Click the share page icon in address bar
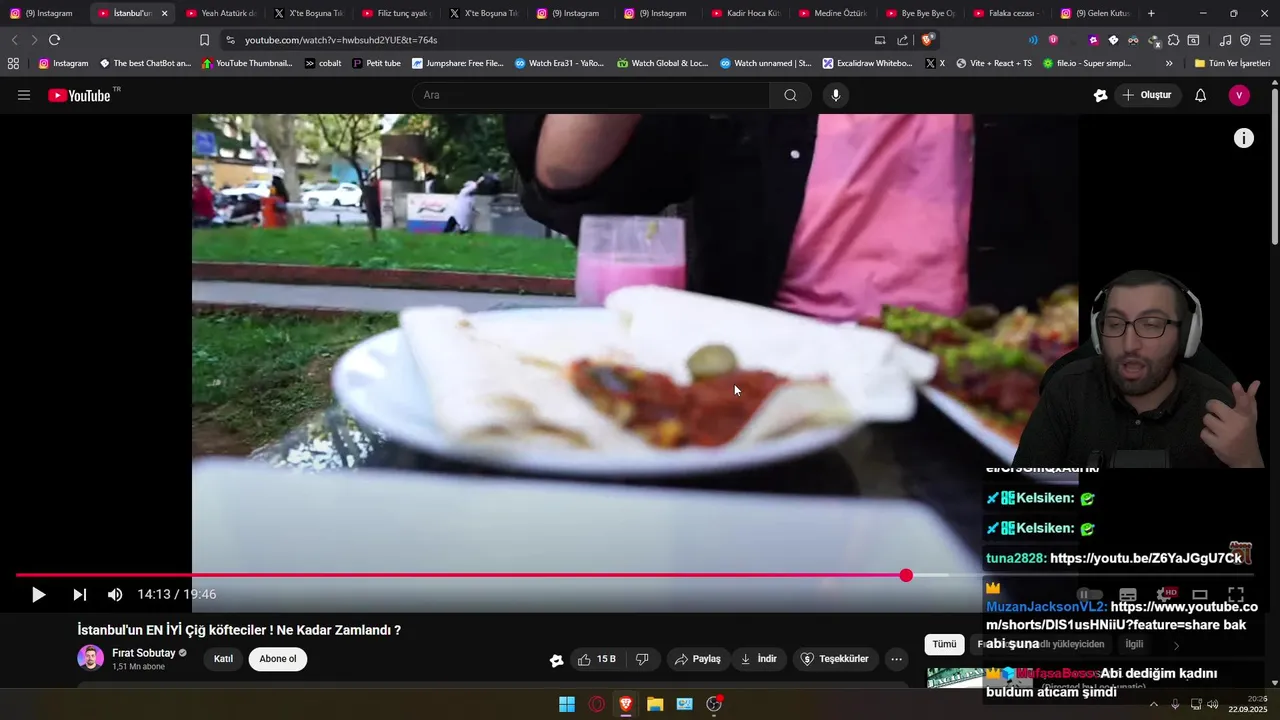Viewport: 1280px width, 720px height. (903, 40)
